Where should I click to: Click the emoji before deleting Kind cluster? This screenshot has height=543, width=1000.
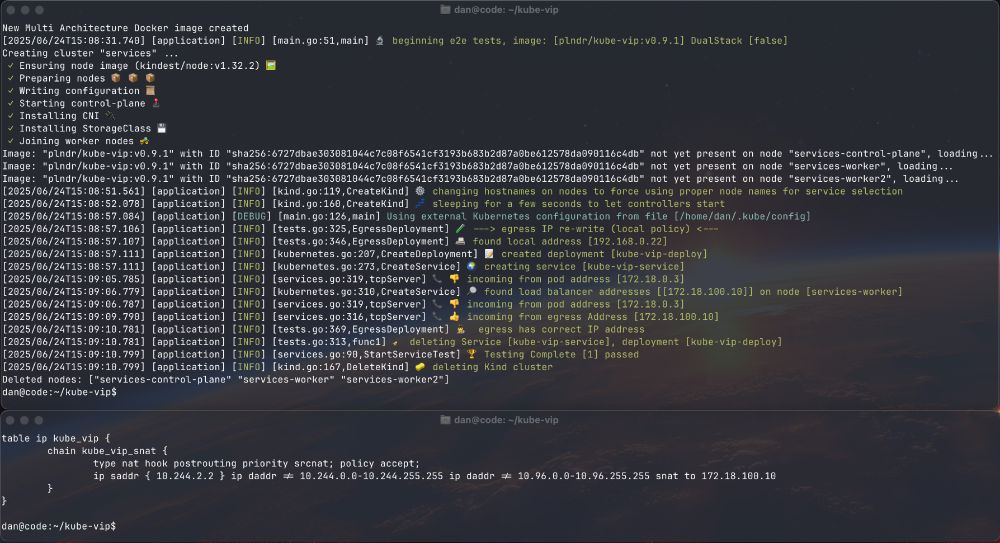point(420,367)
